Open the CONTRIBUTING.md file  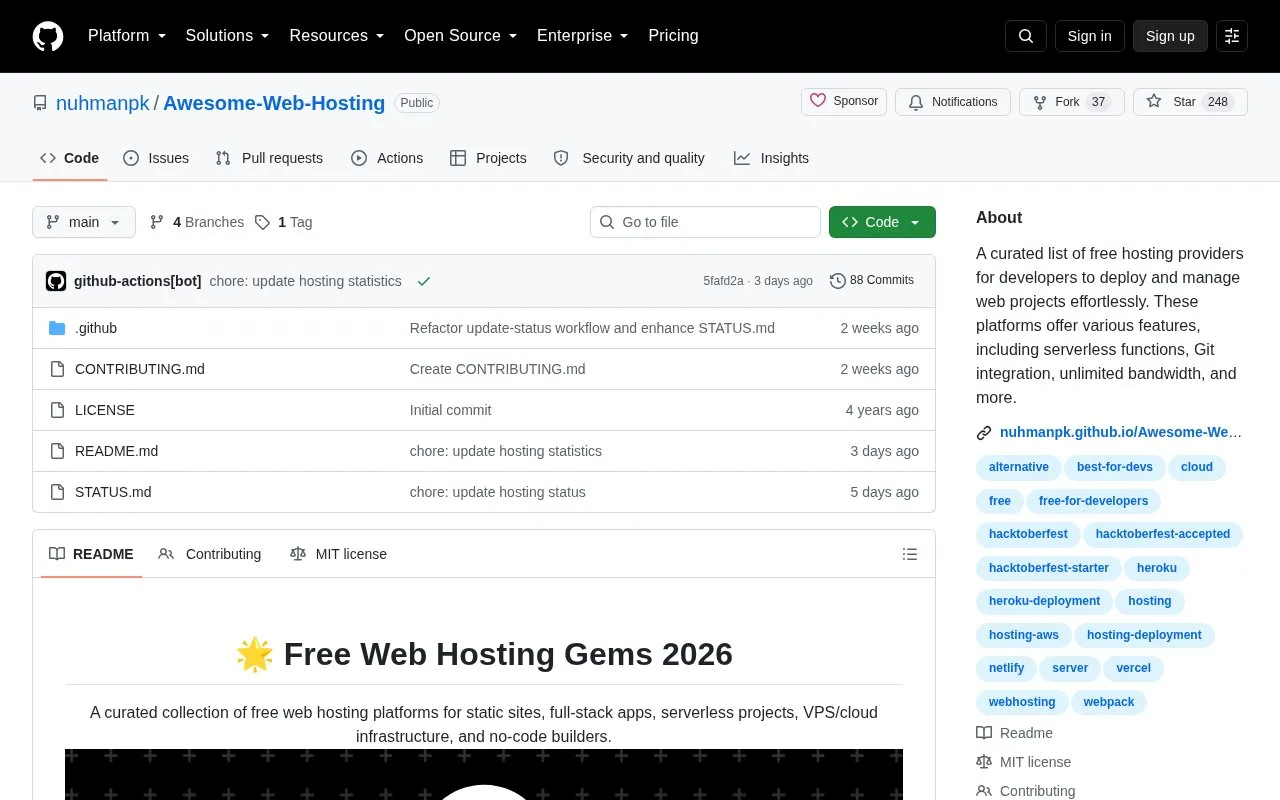(140, 369)
